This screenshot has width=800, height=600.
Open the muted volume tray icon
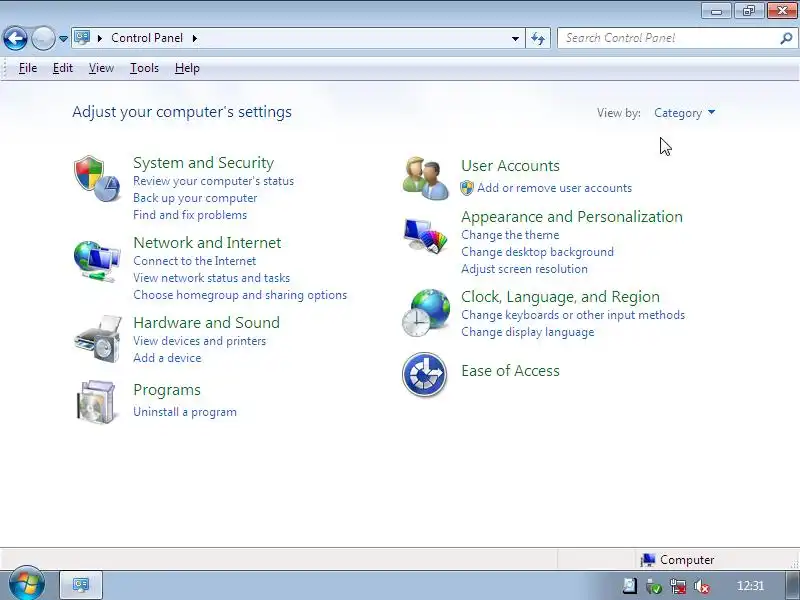point(703,586)
